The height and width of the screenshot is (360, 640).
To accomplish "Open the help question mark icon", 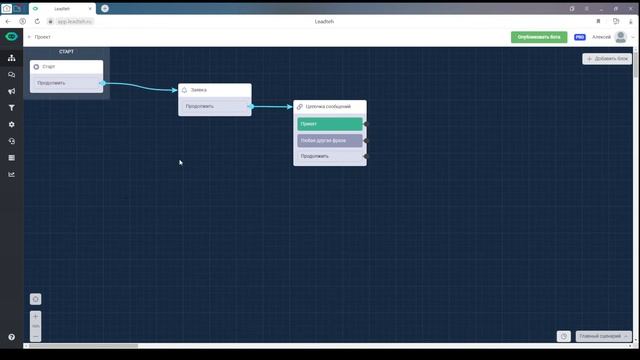I will [11, 337].
